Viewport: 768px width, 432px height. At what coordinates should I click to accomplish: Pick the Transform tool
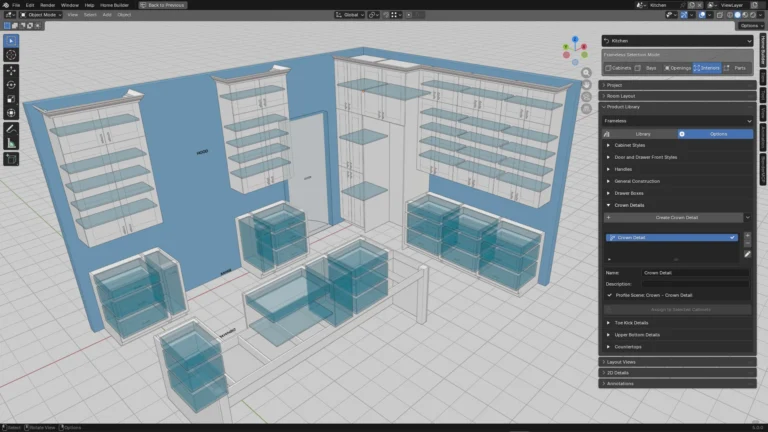click(x=11, y=114)
